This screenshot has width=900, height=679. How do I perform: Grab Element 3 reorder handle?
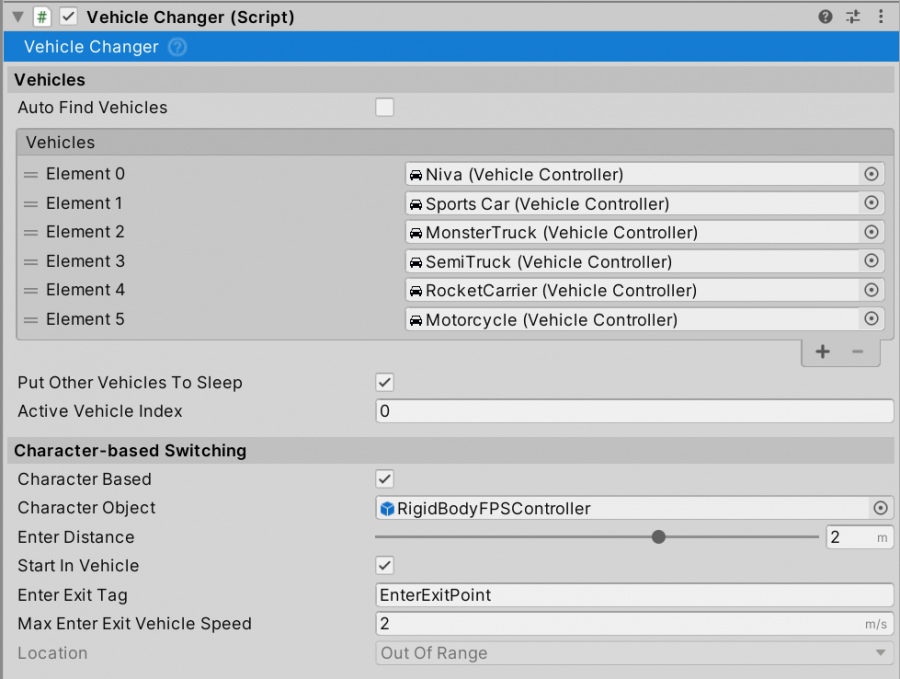pos(31,262)
